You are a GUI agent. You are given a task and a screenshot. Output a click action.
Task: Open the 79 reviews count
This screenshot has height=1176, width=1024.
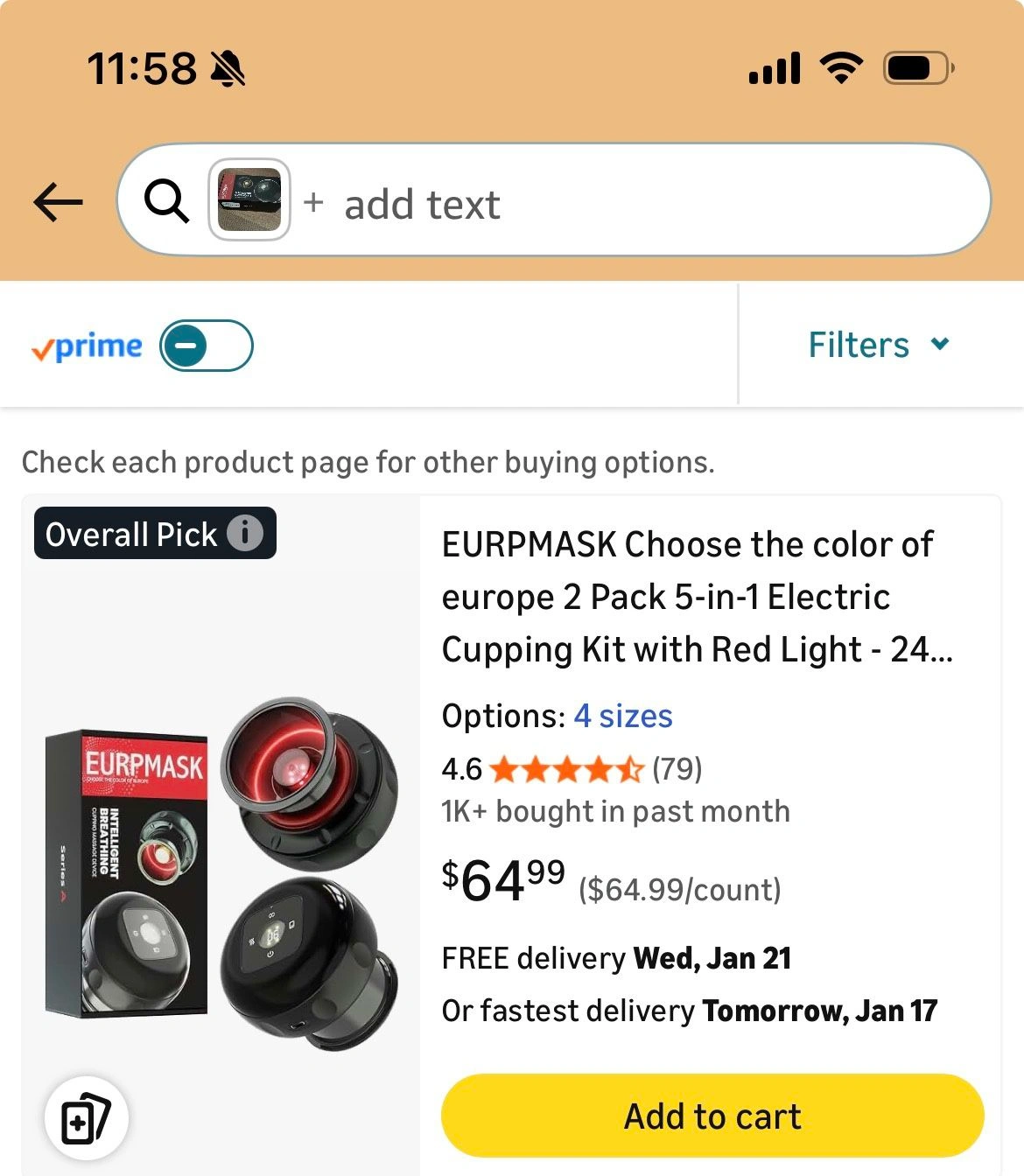[x=677, y=769]
